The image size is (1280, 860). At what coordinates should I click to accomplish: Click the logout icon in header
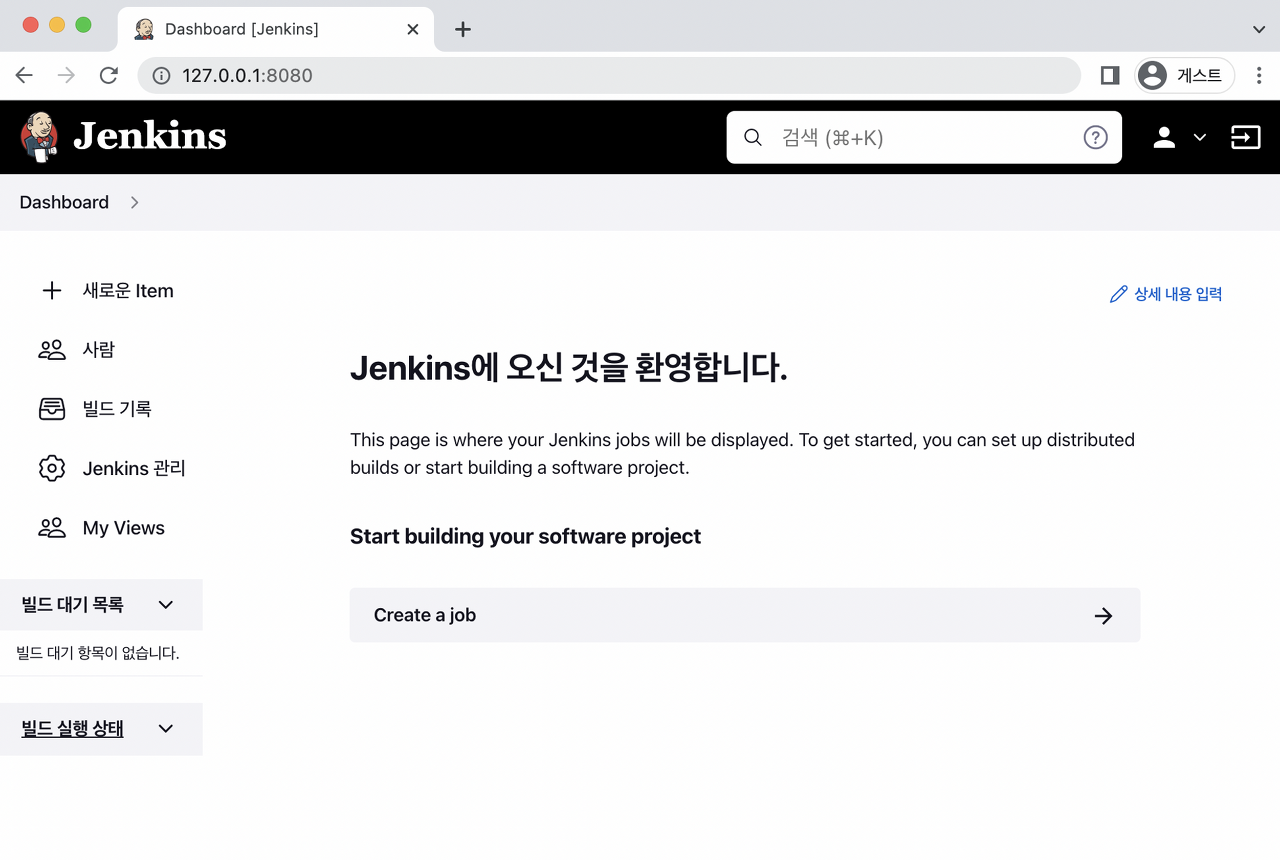1245,137
